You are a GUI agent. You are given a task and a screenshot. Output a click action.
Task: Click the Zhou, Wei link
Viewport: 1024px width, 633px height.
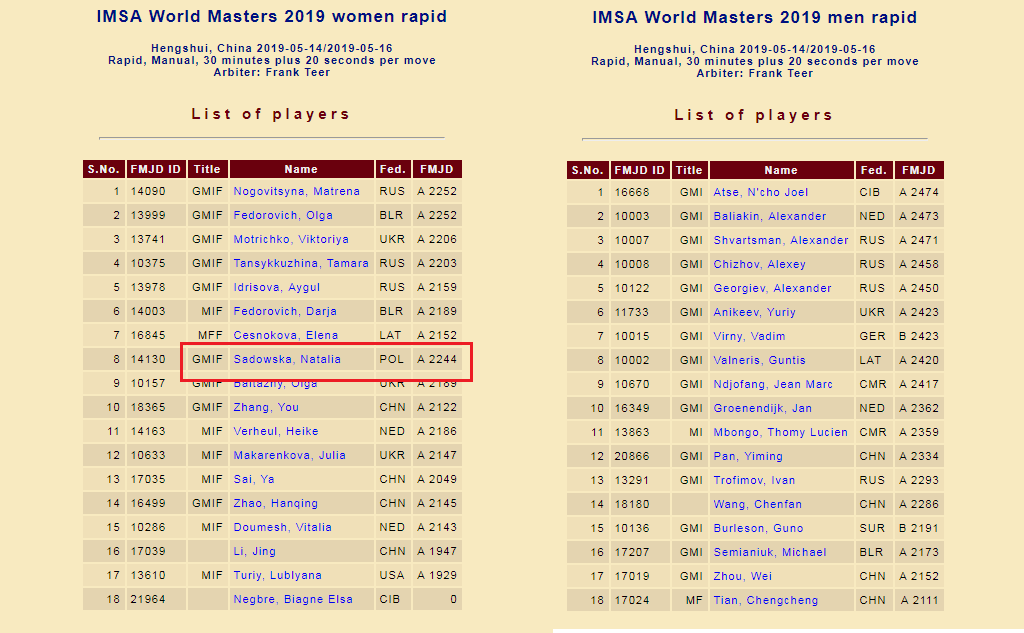pyautogui.click(x=743, y=577)
